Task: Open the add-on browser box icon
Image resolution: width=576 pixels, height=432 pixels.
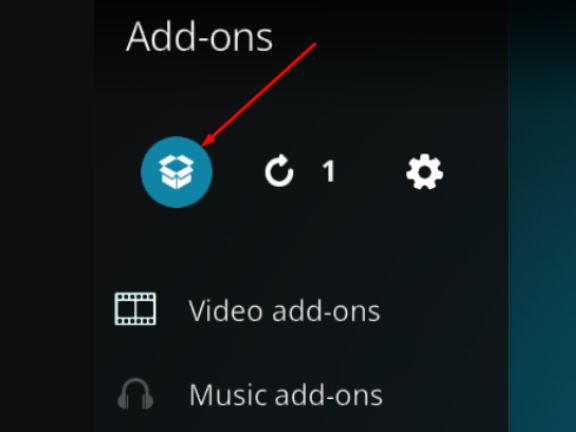Action: [x=177, y=172]
